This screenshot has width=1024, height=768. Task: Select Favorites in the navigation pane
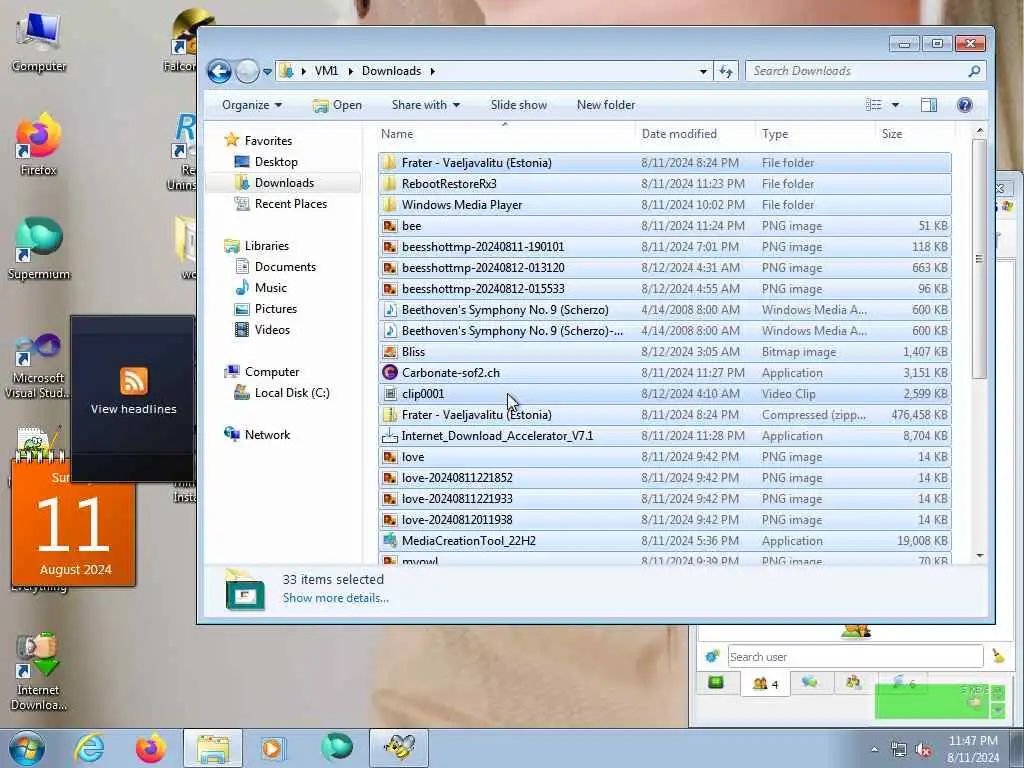coord(268,140)
